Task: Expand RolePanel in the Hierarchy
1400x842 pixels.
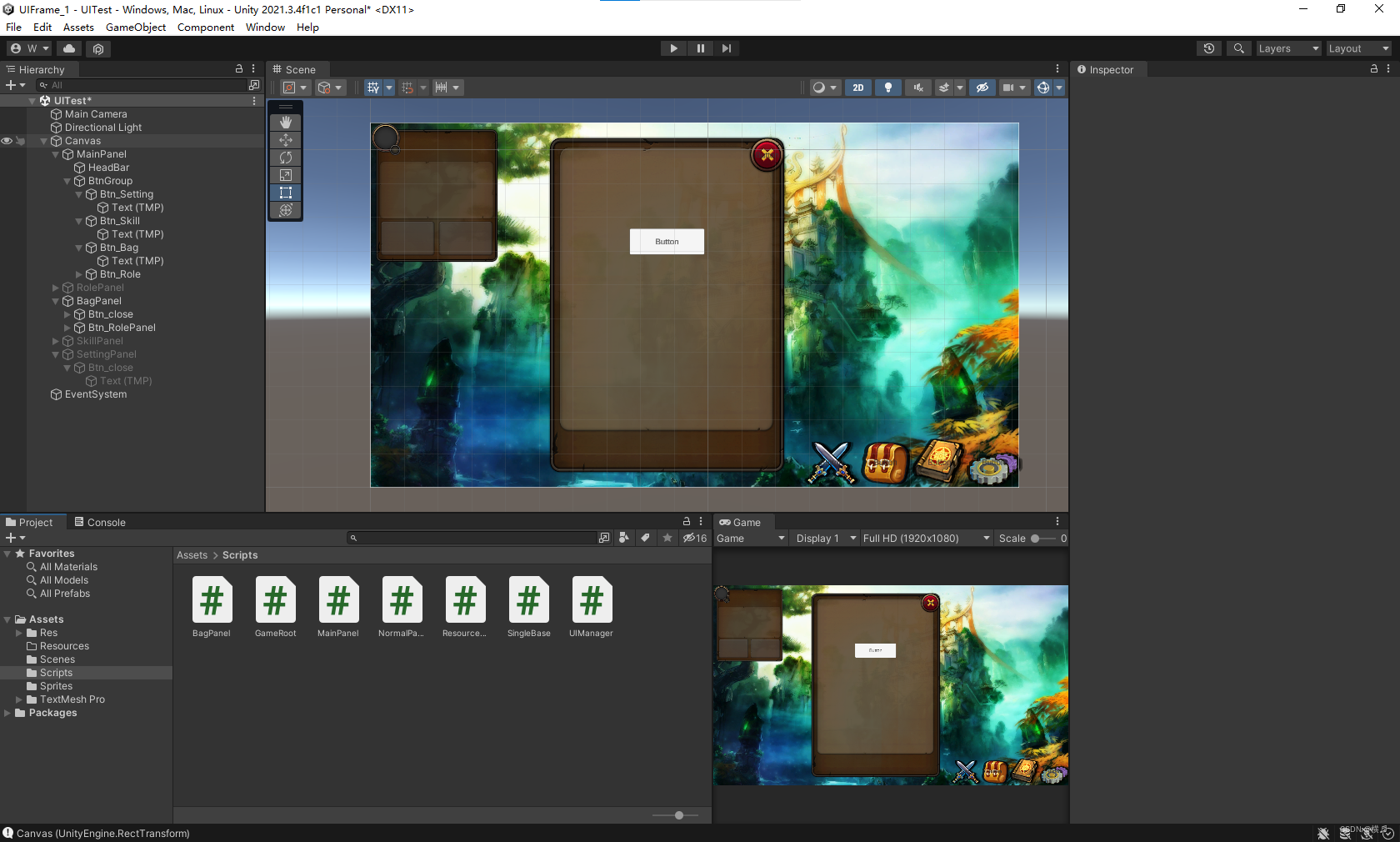Action: point(55,287)
